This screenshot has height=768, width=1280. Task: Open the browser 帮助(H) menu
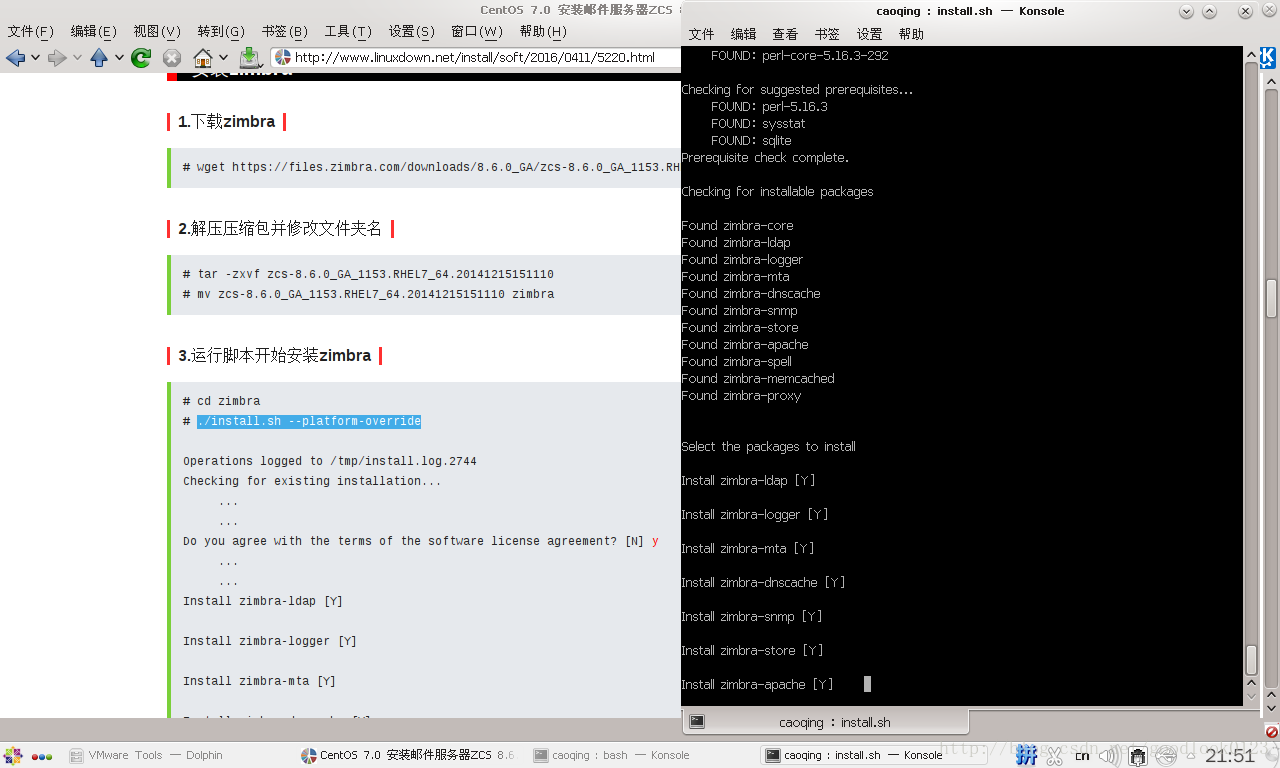click(x=543, y=32)
